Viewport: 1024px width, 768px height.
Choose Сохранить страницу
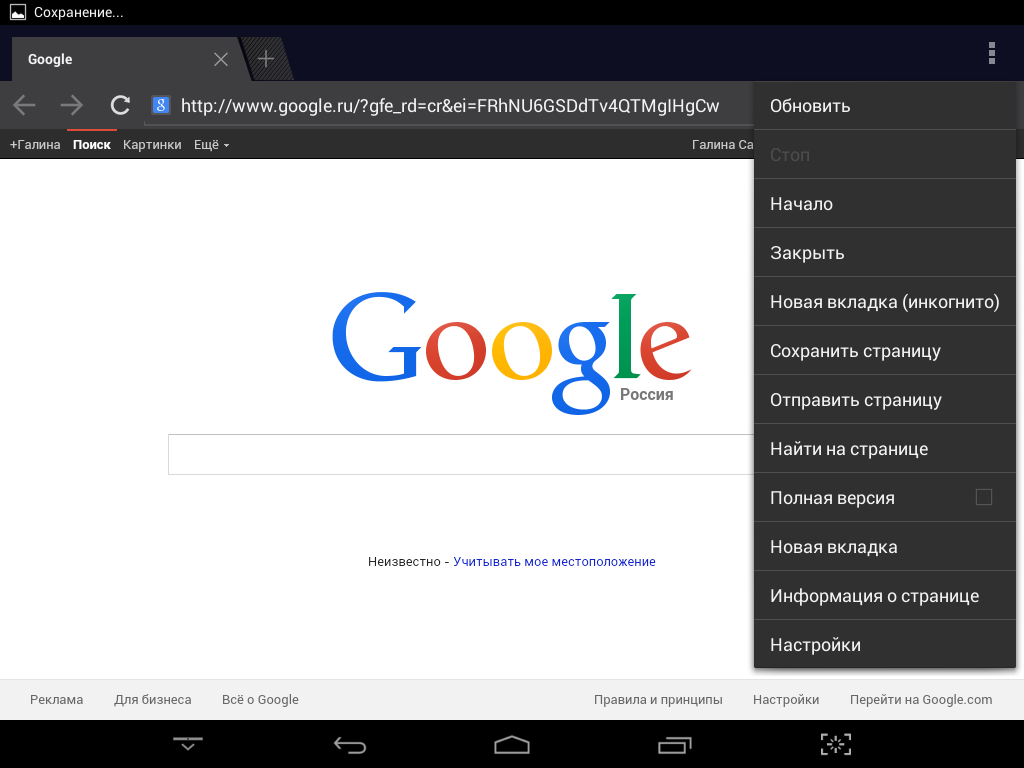coord(885,351)
